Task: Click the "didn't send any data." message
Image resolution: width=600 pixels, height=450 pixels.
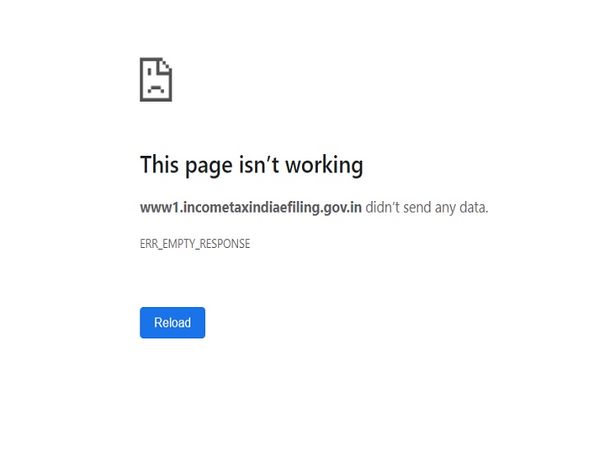Action: coord(427,208)
